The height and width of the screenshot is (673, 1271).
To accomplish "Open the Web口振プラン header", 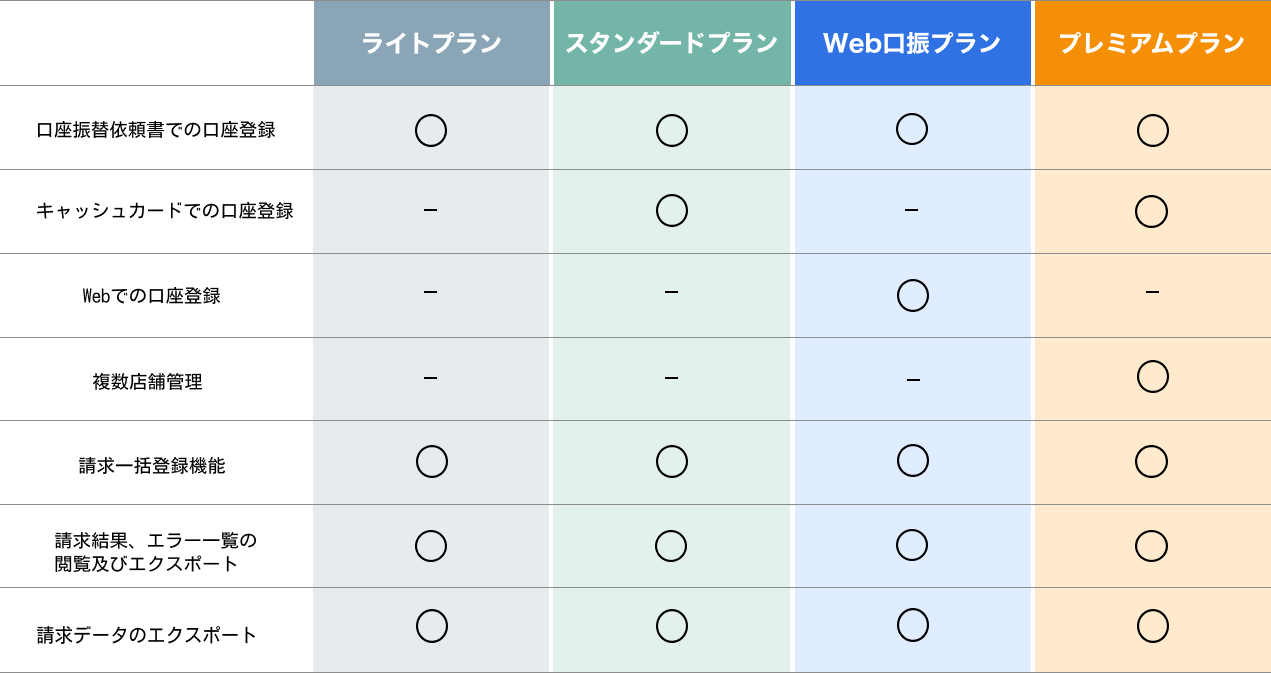I will tap(912, 43).
